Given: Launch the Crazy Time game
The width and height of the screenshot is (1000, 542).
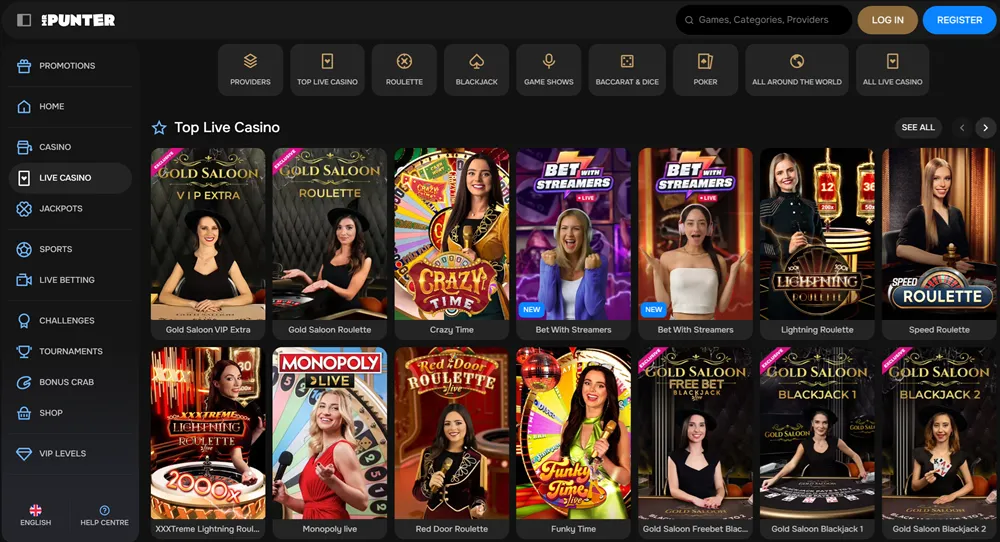Looking at the screenshot, I should (x=452, y=244).
